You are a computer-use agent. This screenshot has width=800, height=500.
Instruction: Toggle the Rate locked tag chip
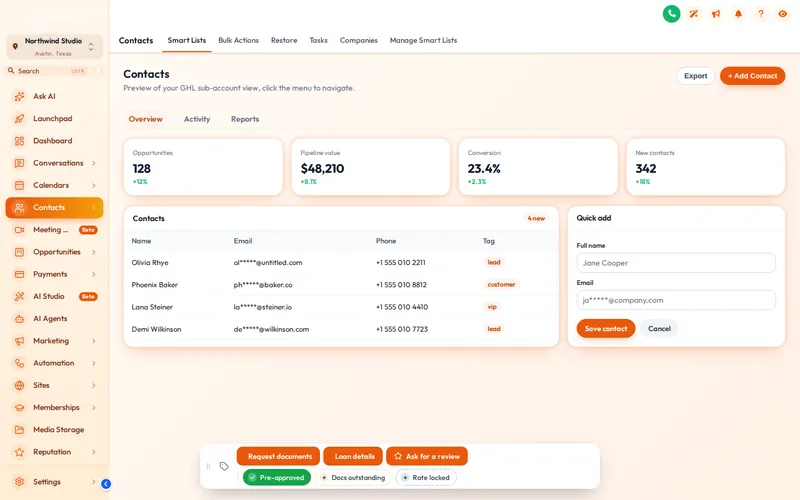tap(426, 478)
